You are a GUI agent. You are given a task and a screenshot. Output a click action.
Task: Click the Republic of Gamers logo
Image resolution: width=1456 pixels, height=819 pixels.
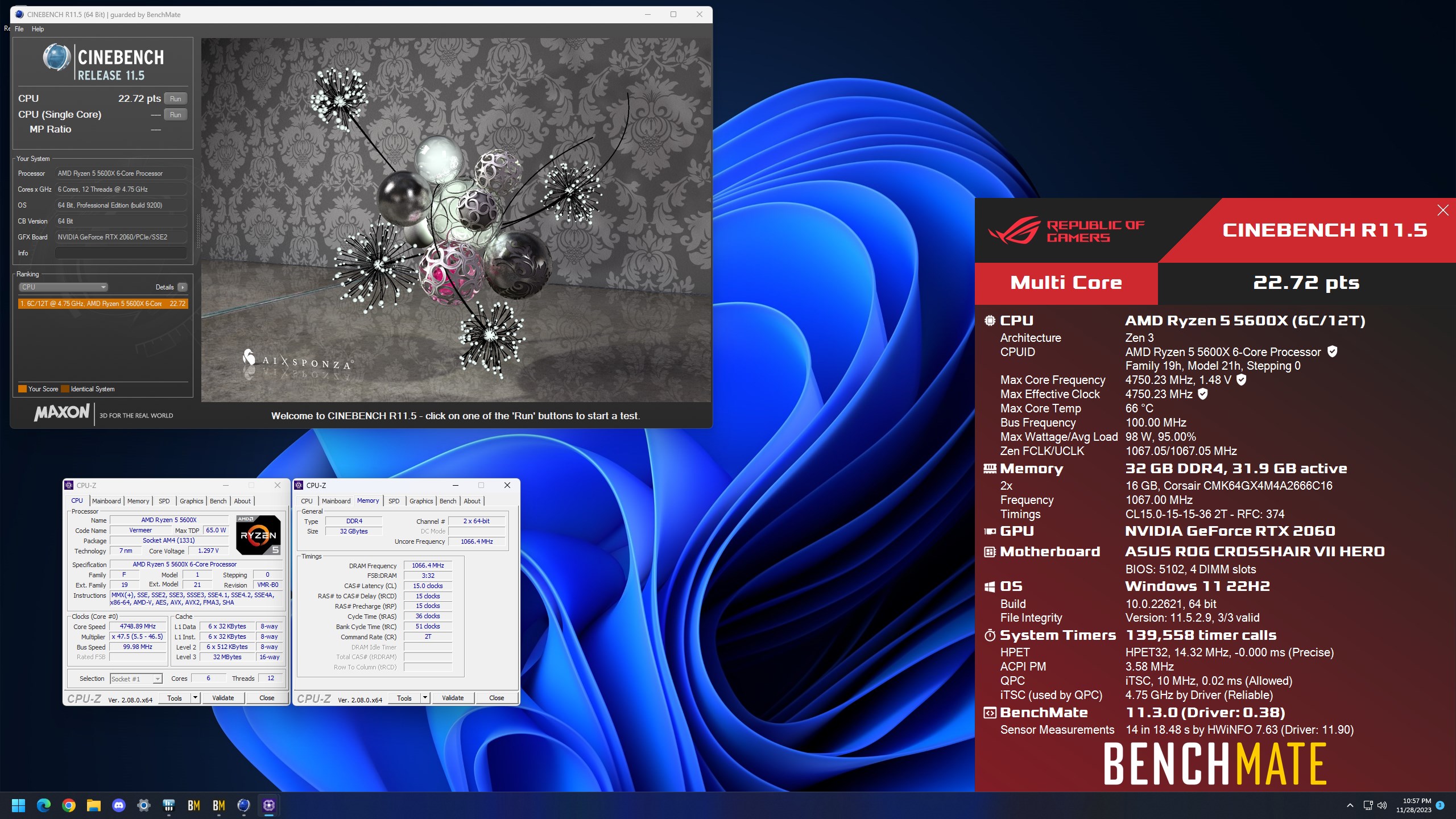tap(1066, 230)
